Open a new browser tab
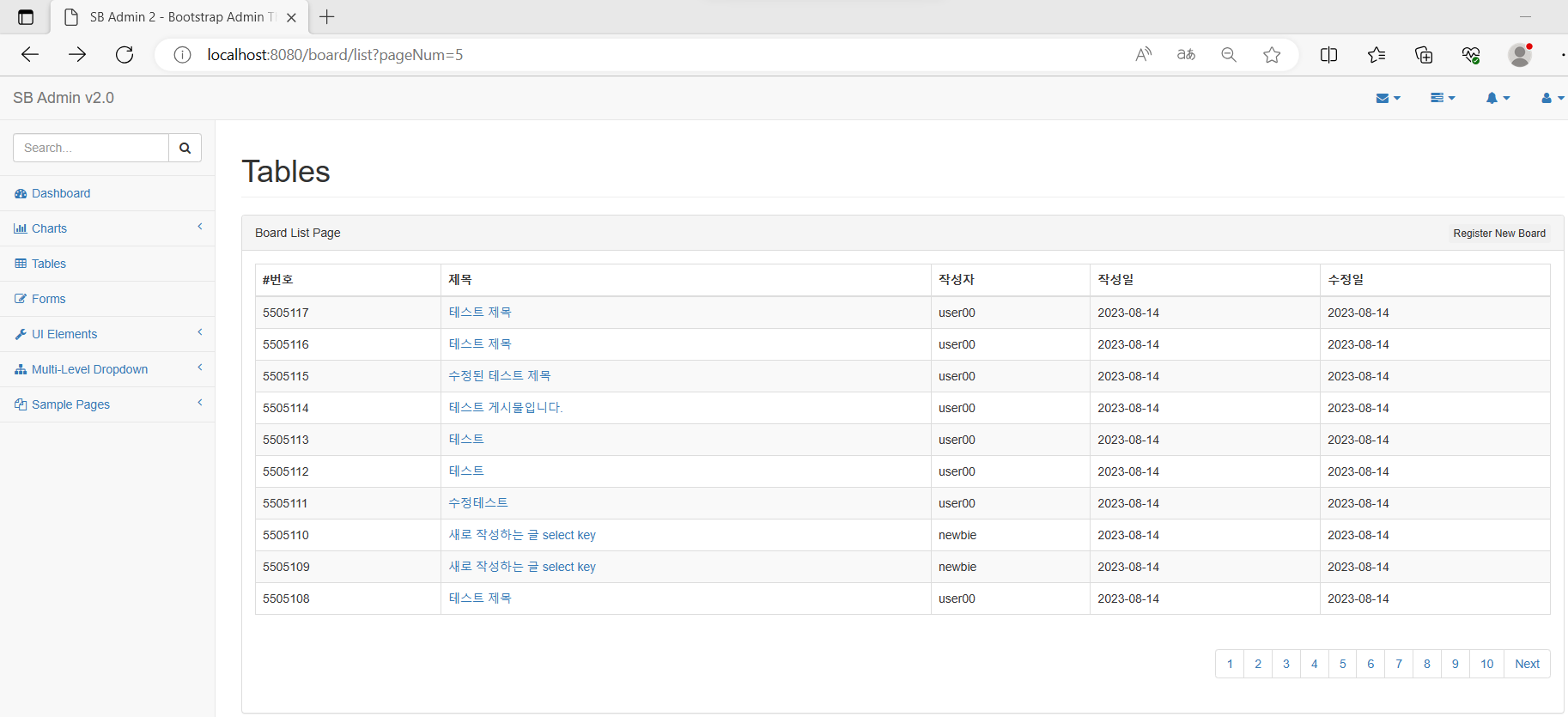Image resolution: width=1568 pixels, height=717 pixels. 327,16
